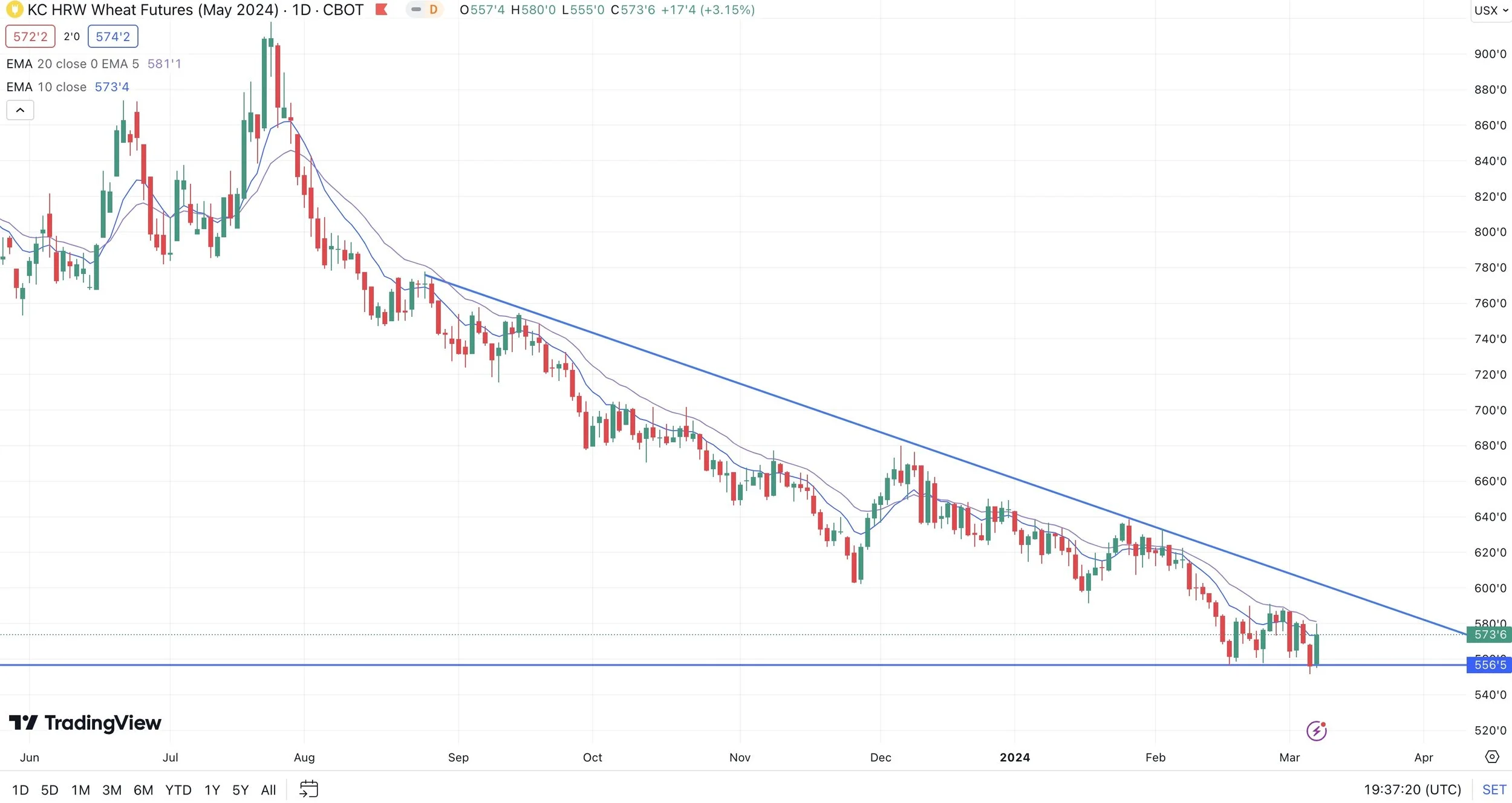Click the red flag marker icon
This screenshot has width=1512, height=803.
tap(381, 10)
